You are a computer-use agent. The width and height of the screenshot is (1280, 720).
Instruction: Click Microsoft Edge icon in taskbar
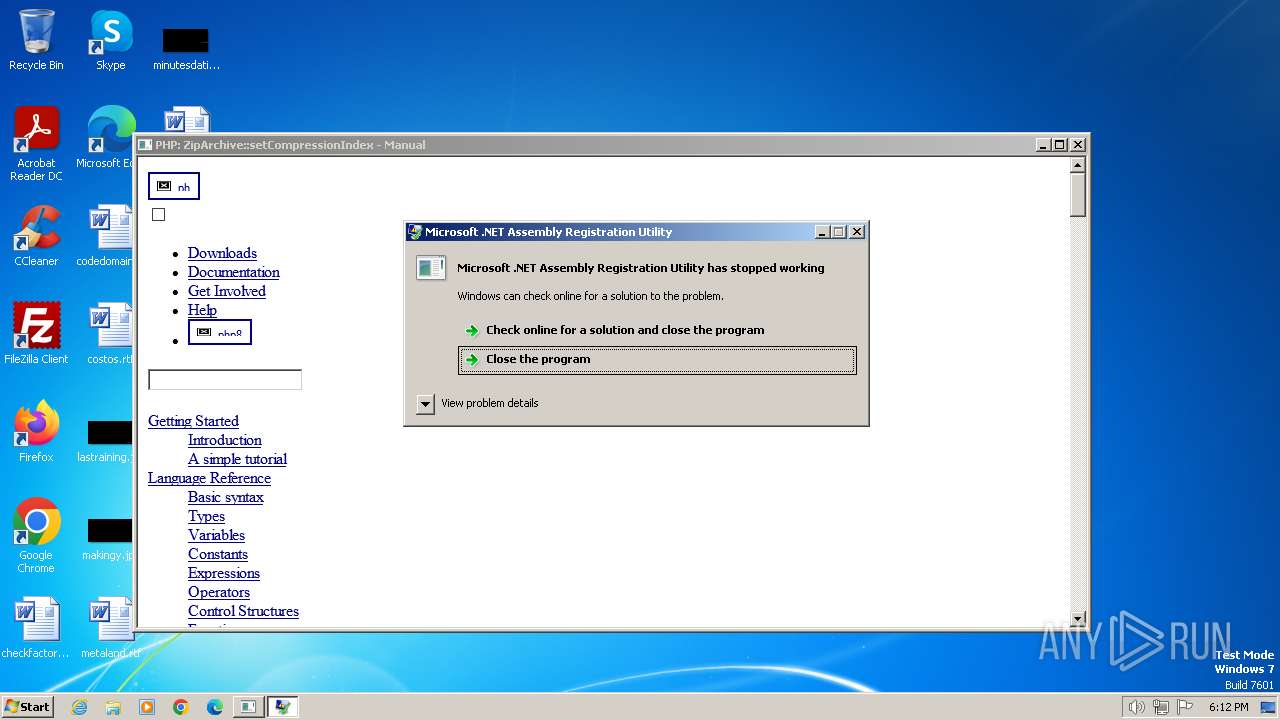pyautogui.click(x=215, y=707)
